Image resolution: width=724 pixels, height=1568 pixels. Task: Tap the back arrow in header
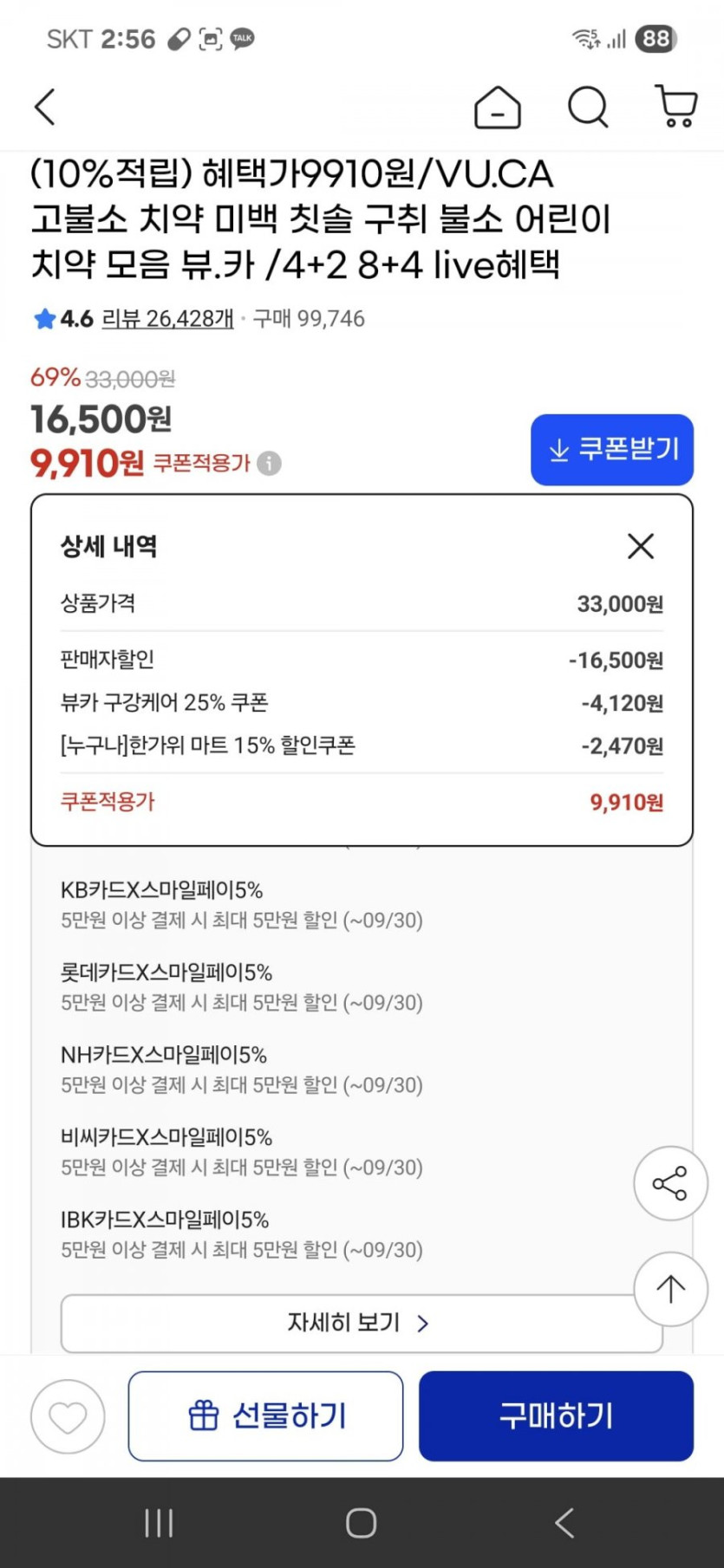45,107
